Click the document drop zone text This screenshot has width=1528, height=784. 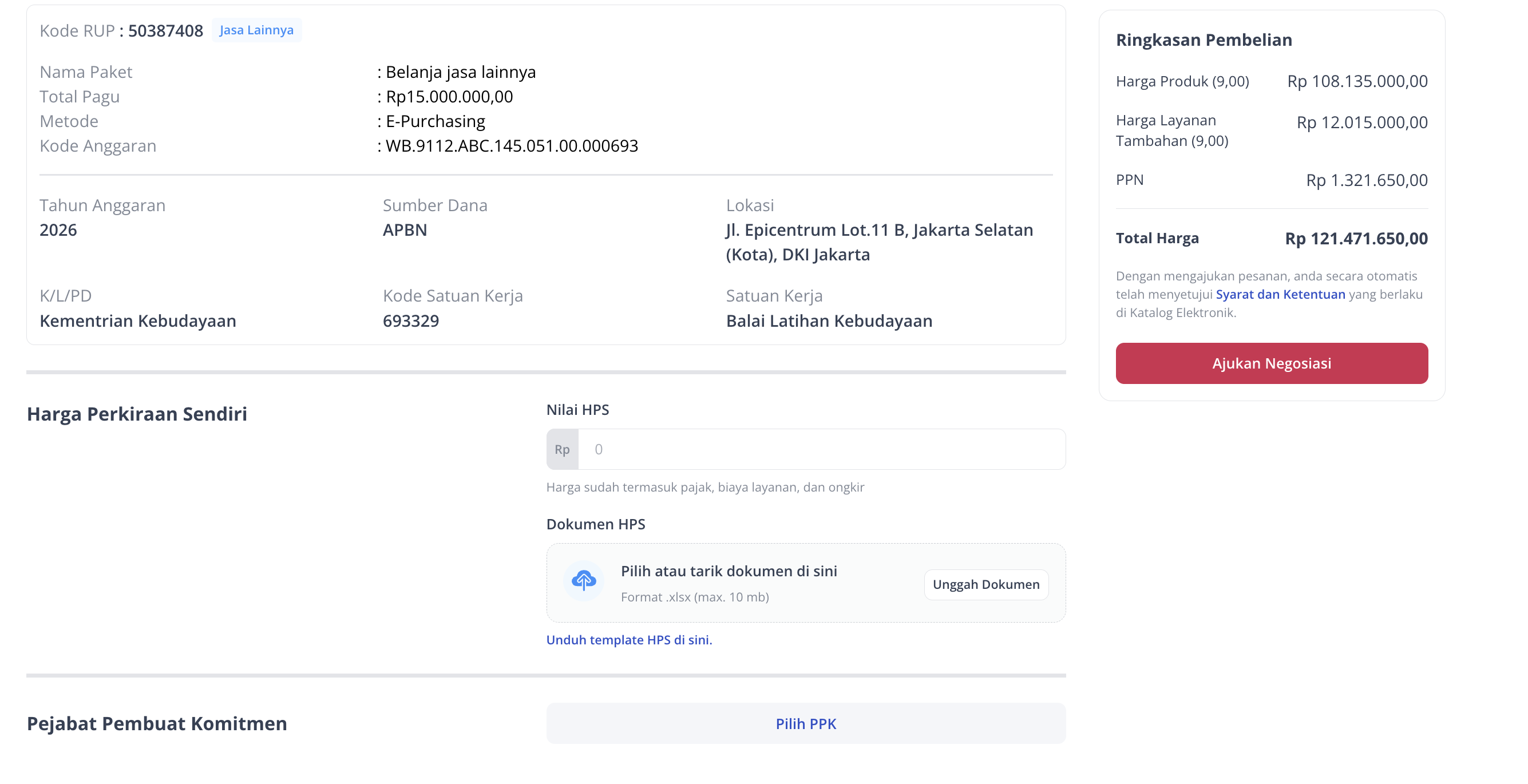point(729,571)
